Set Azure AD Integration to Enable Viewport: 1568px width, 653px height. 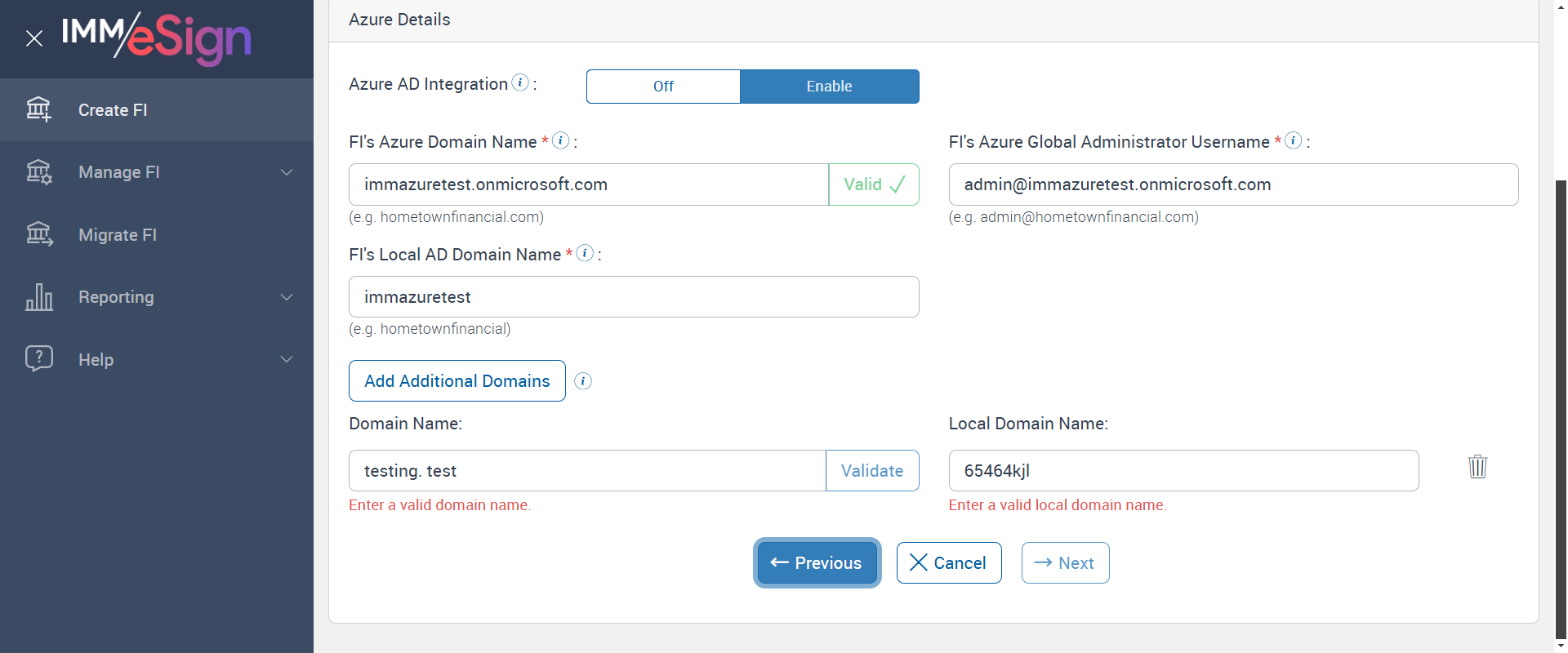coord(829,87)
